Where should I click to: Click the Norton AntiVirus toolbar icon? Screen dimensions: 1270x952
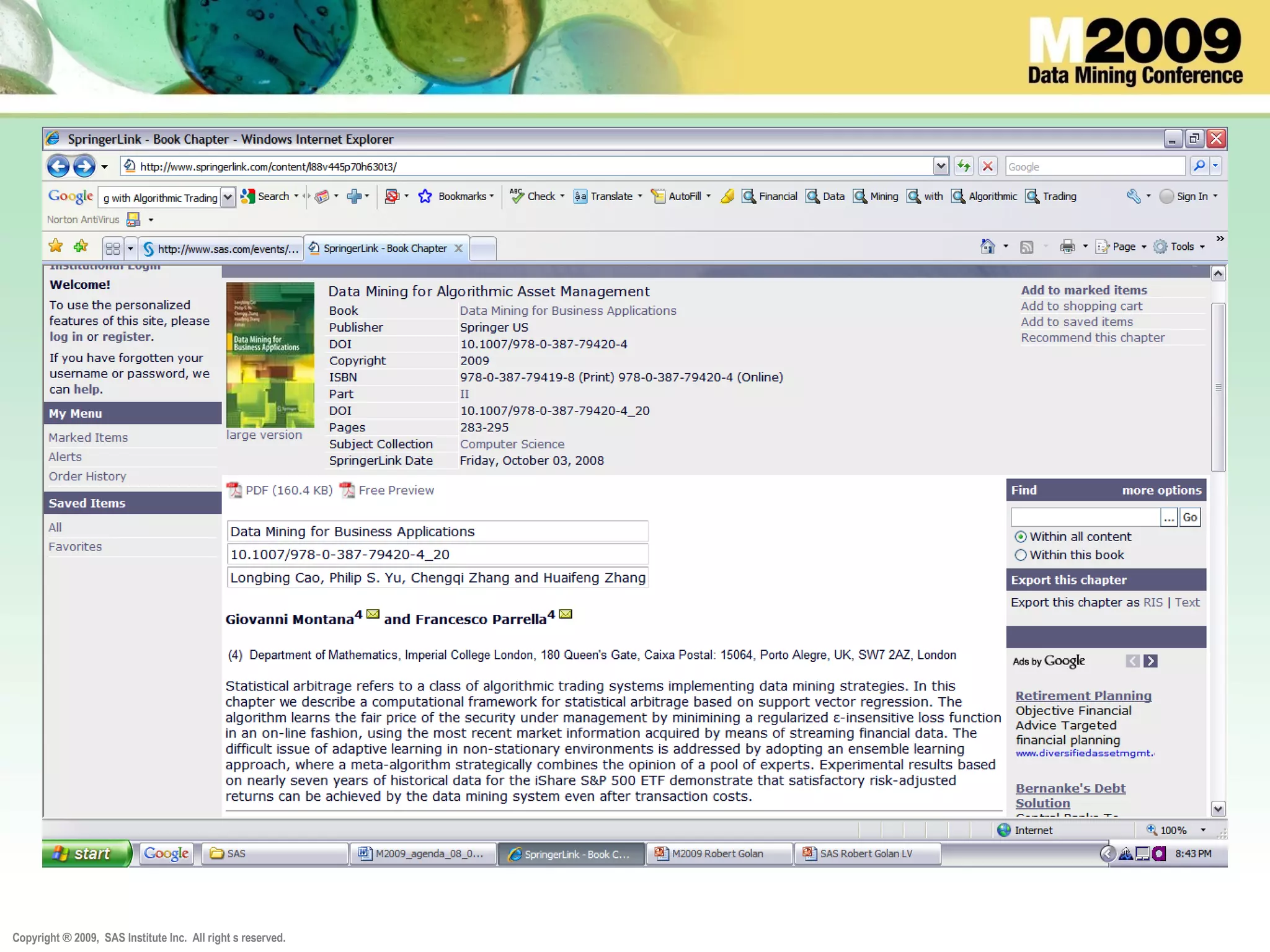133,219
